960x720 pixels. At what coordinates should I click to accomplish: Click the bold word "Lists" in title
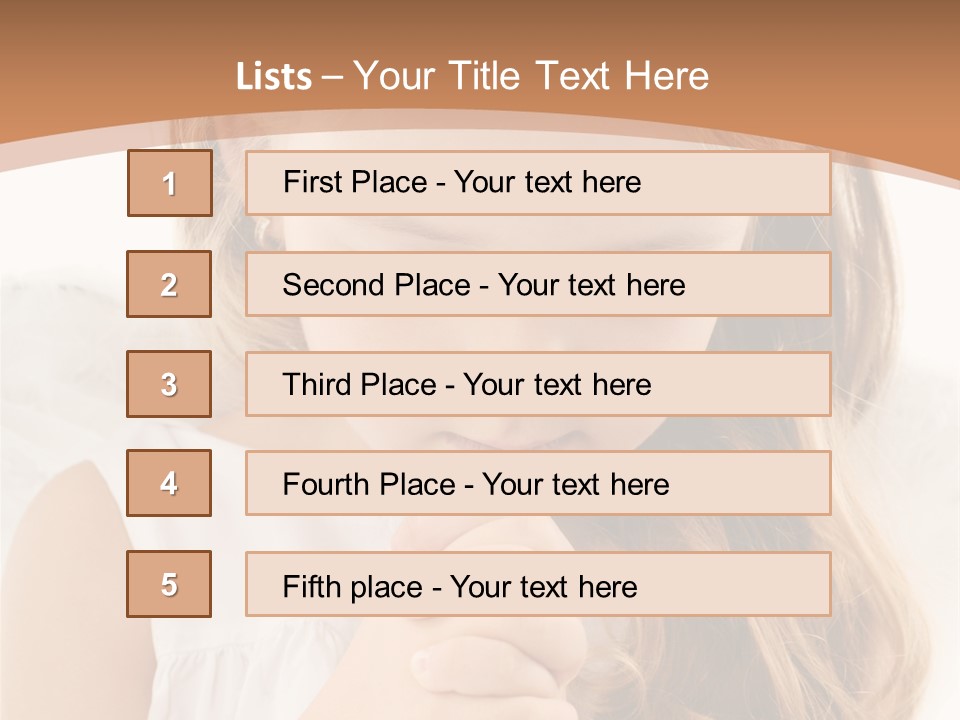coord(274,77)
